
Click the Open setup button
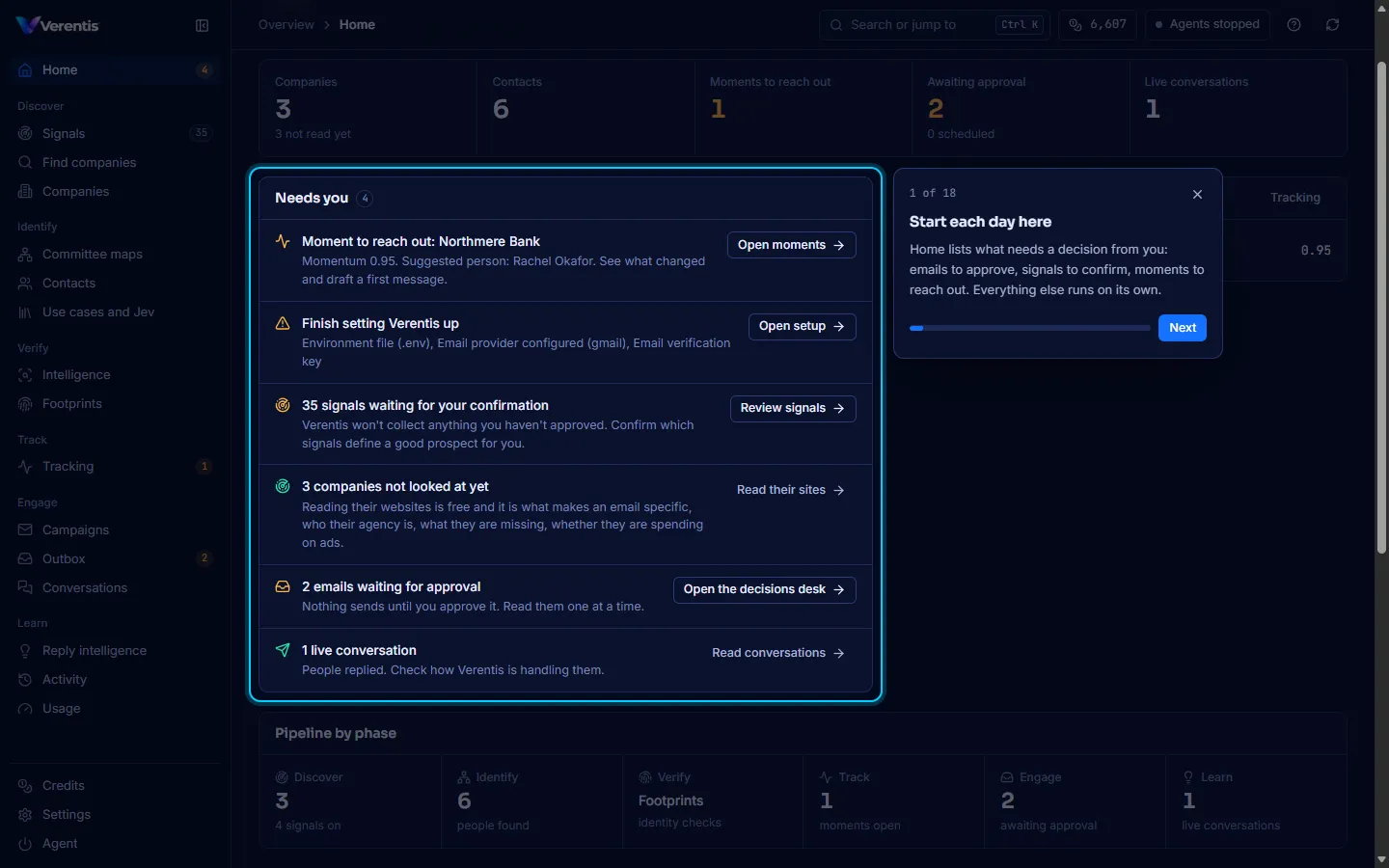(x=802, y=326)
